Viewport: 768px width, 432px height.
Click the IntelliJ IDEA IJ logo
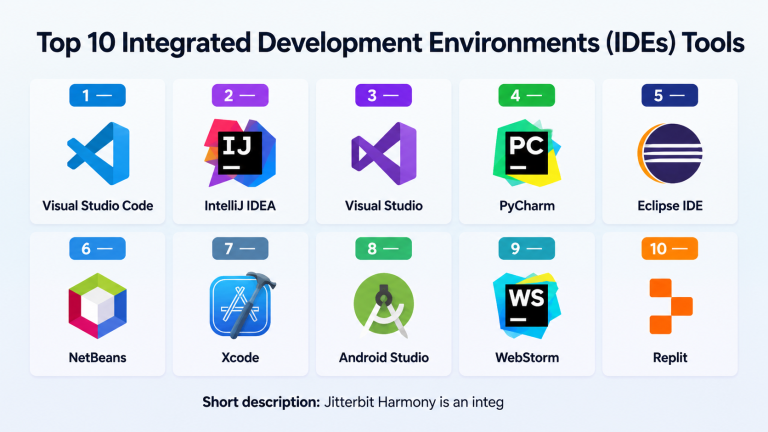pos(240,153)
